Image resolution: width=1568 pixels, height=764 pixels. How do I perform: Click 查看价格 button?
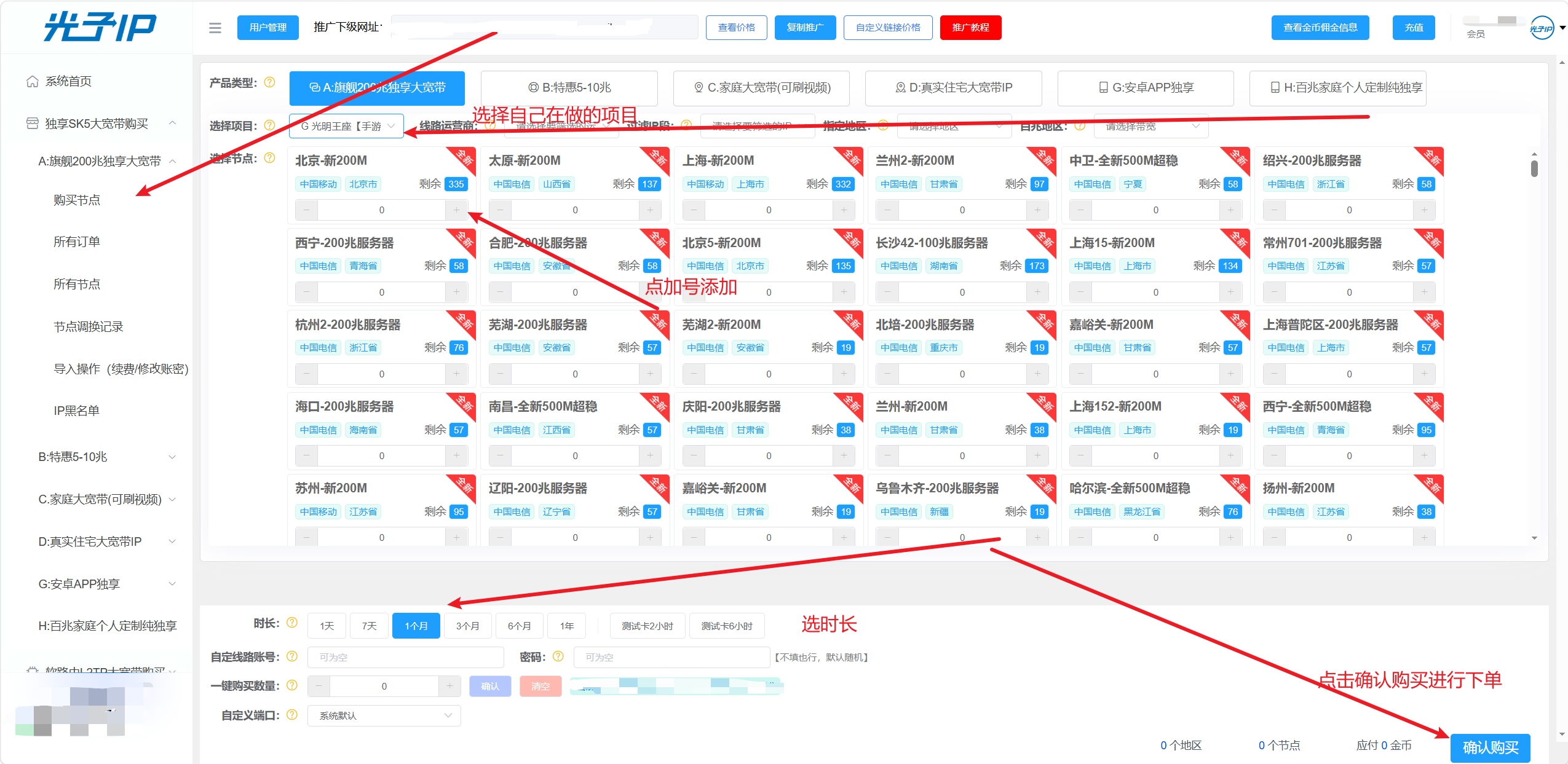[737, 28]
